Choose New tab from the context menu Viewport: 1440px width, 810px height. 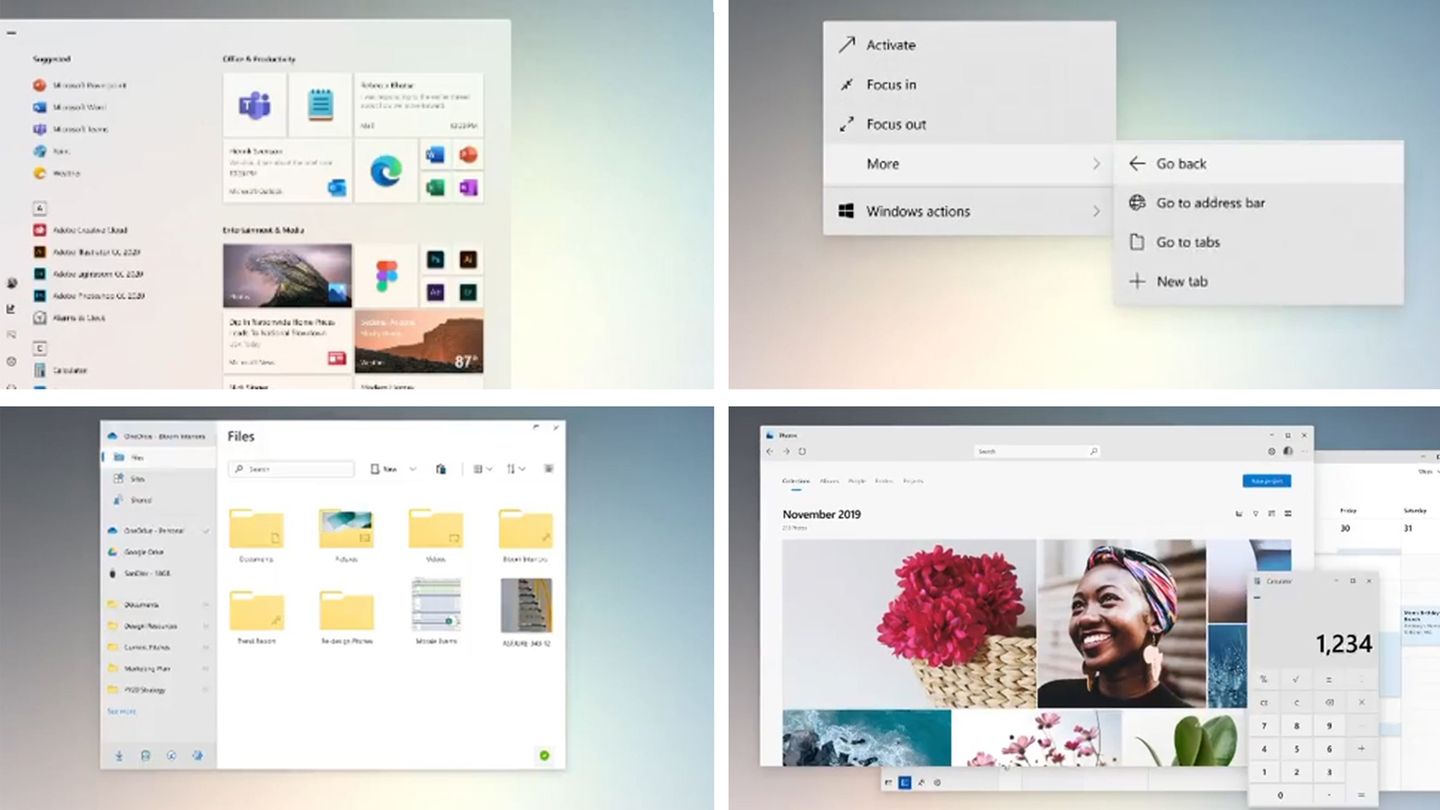click(x=1182, y=282)
